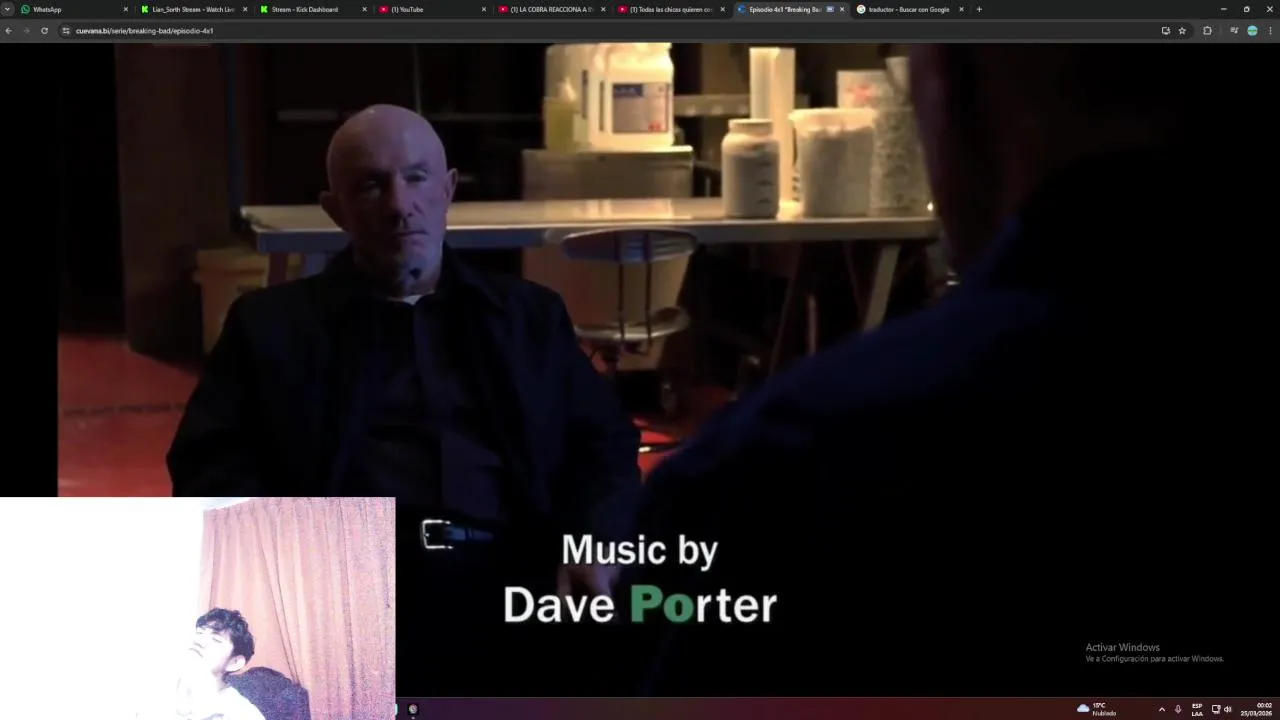The height and width of the screenshot is (720, 1280).
Task: Click the cuevana.bi address bar URL
Action: pyautogui.click(x=145, y=31)
